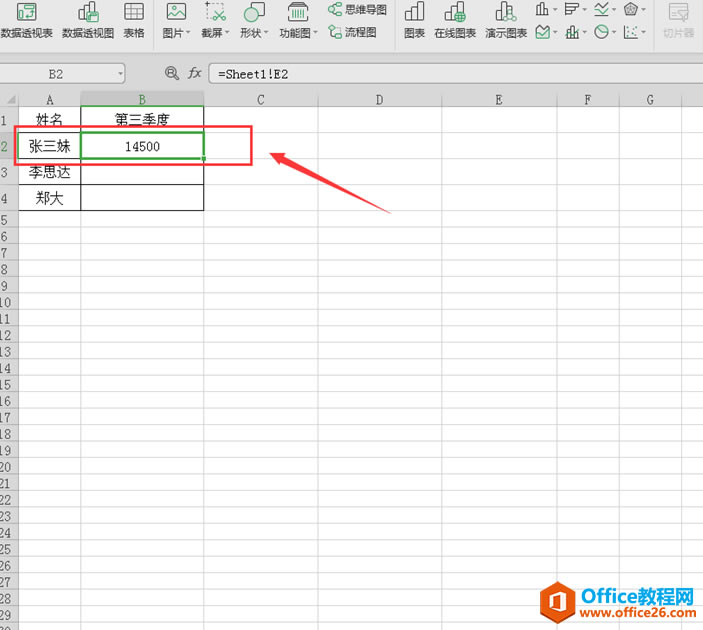703x630 pixels.
Task: Click cell containing 郑大
Action: [49, 198]
